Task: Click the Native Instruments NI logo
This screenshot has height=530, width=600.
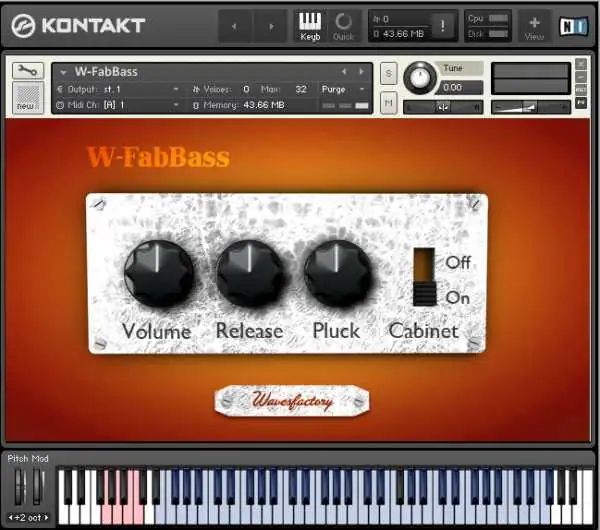Action: [574, 26]
